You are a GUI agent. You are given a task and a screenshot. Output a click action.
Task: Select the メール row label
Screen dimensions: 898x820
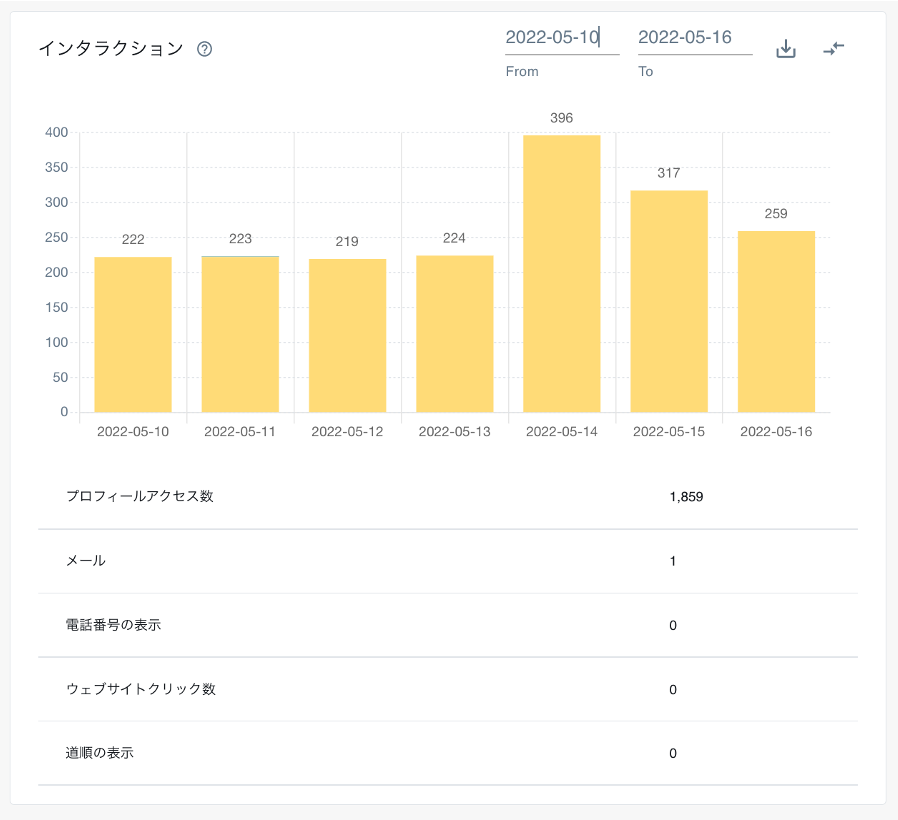coord(86,561)
